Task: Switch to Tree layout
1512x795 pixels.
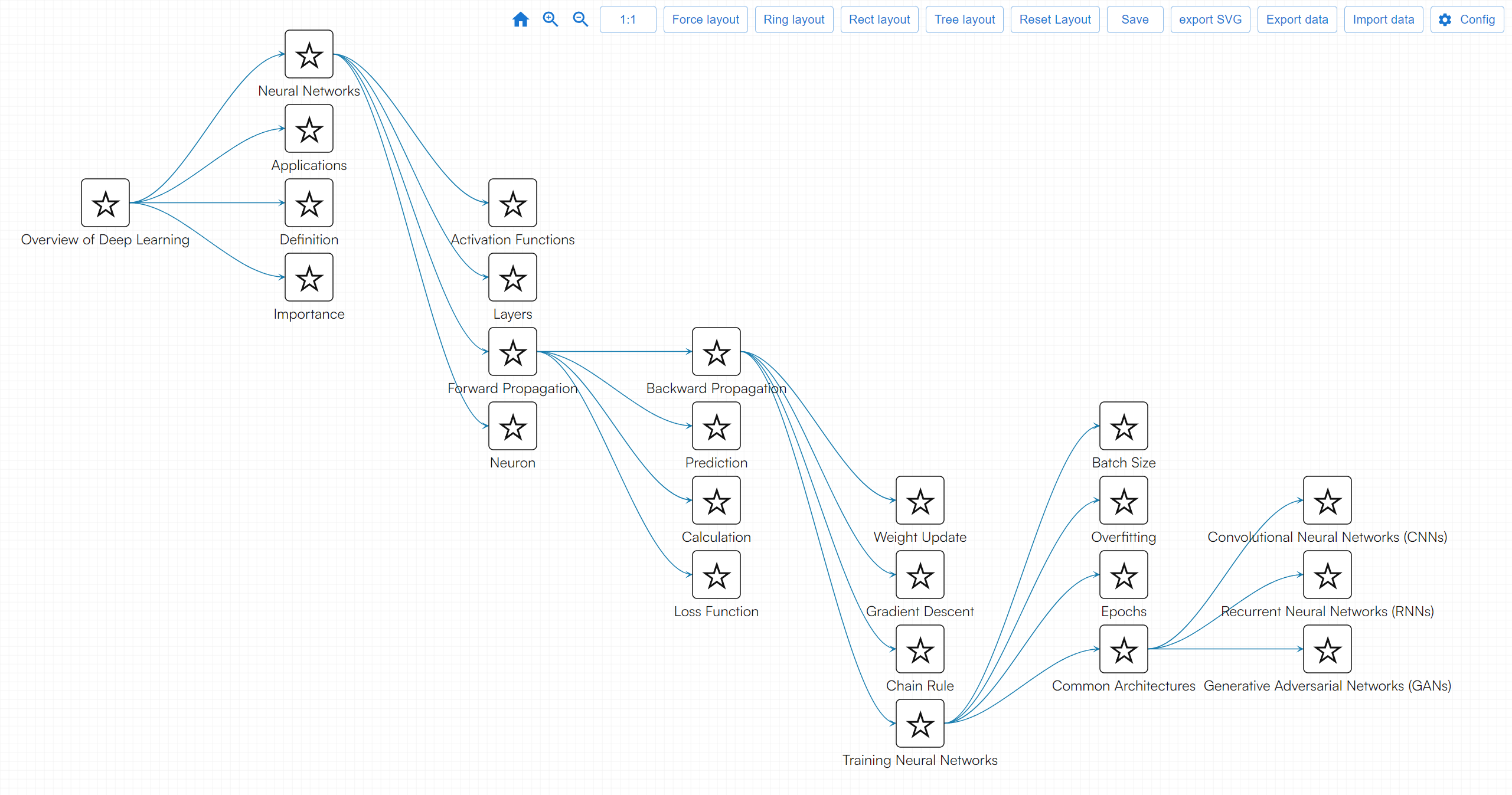Action: point(964,19)
